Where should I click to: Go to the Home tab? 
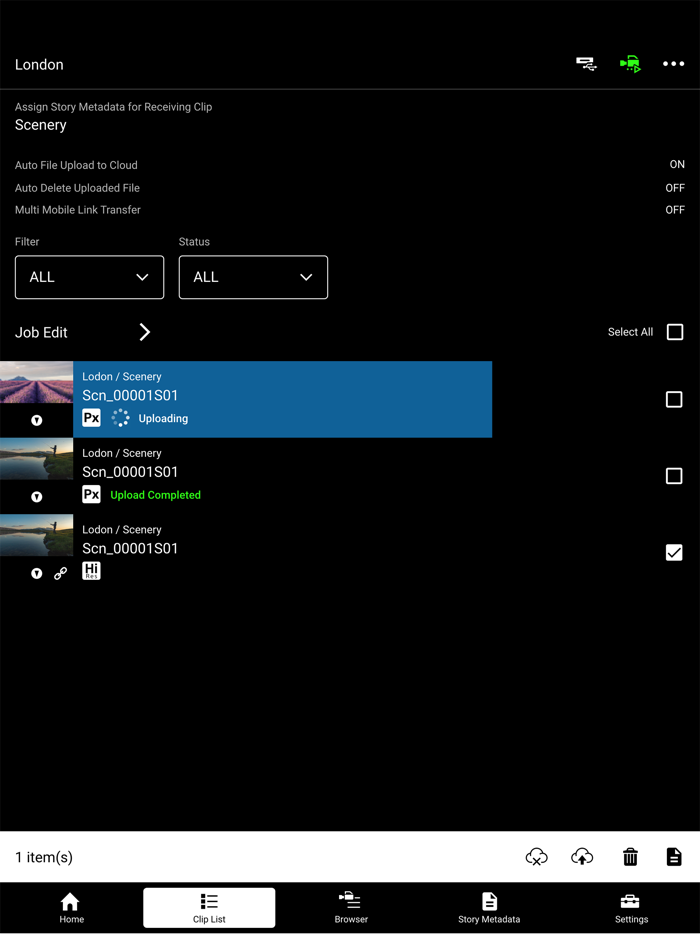coord(71,908)
